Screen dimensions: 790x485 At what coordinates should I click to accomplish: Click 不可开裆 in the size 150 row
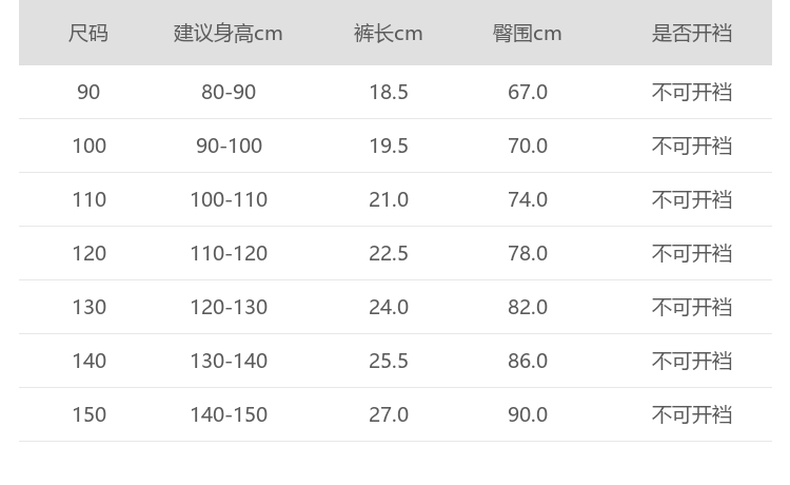point(692,414)
